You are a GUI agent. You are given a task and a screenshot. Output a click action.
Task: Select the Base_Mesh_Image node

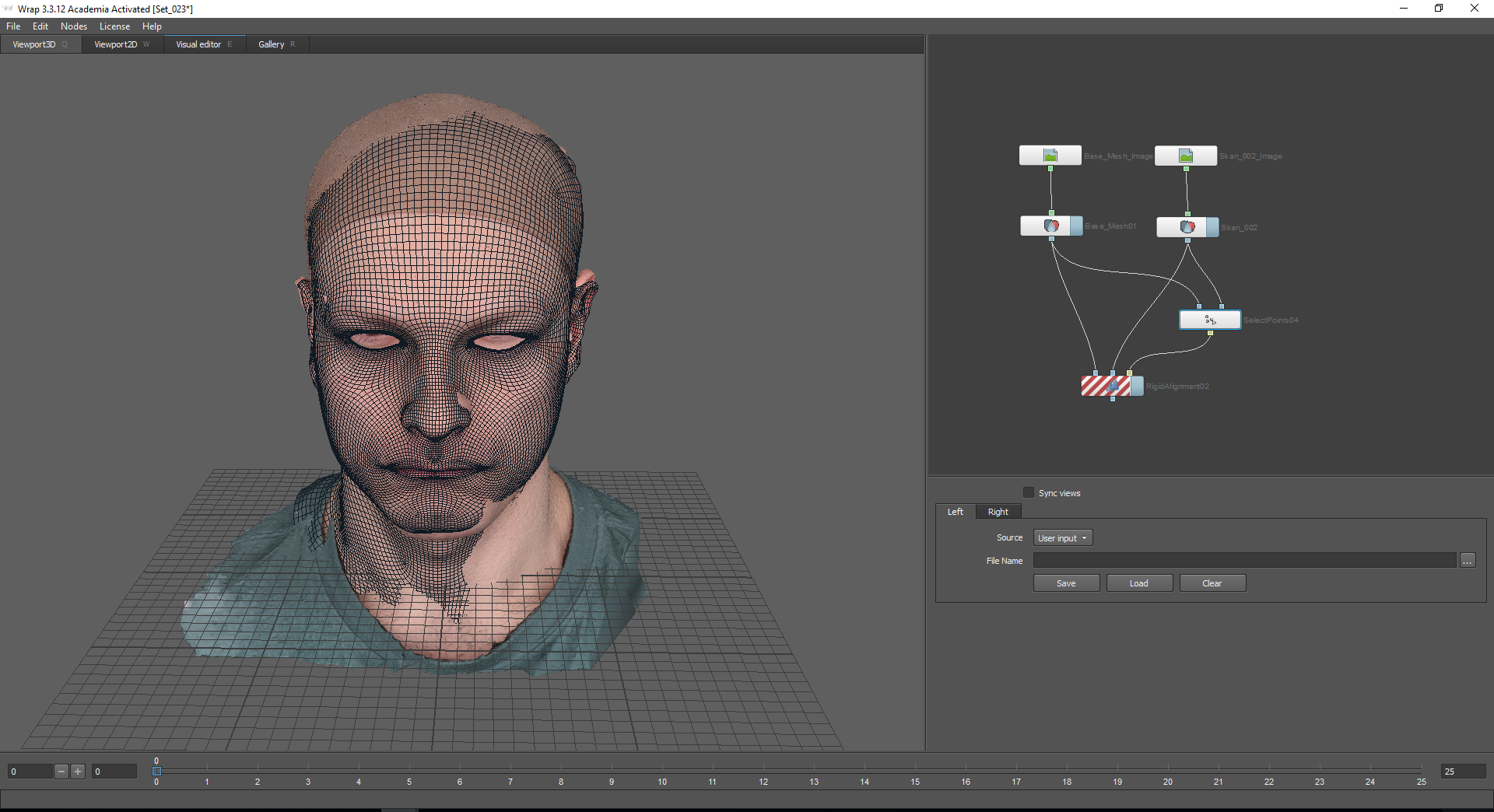coord(1050,156)
